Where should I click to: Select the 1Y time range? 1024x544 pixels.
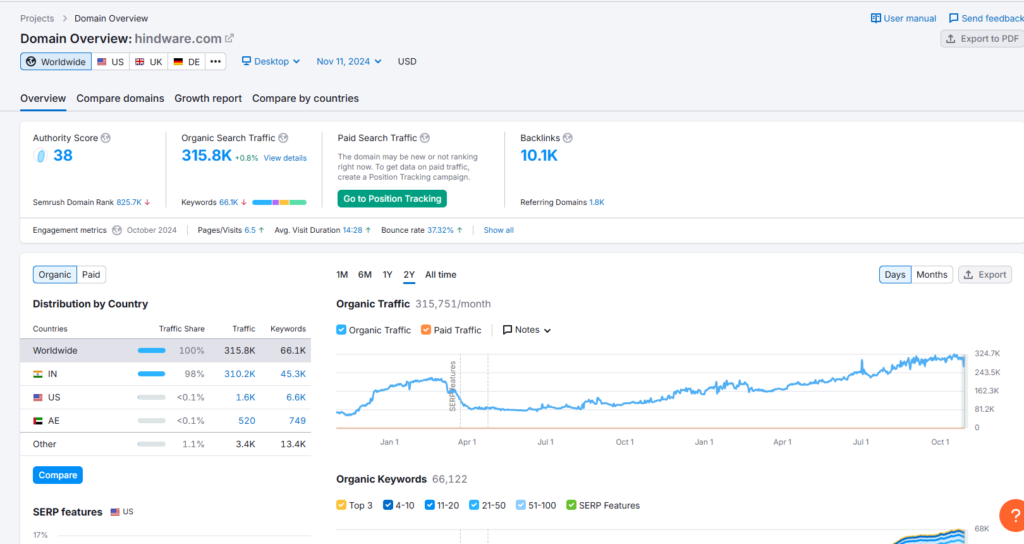point(387,275)
